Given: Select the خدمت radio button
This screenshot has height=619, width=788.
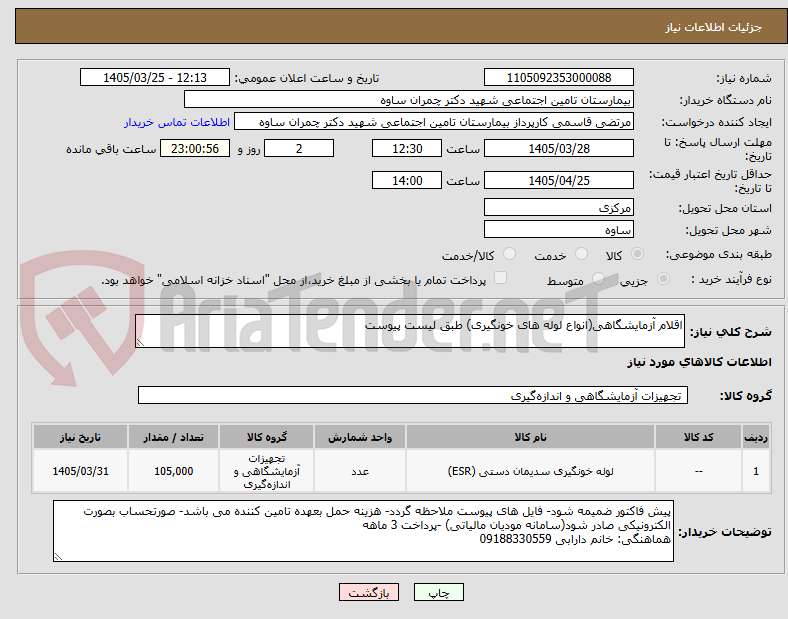Looking at the screenshot, I should click(581, 254).
